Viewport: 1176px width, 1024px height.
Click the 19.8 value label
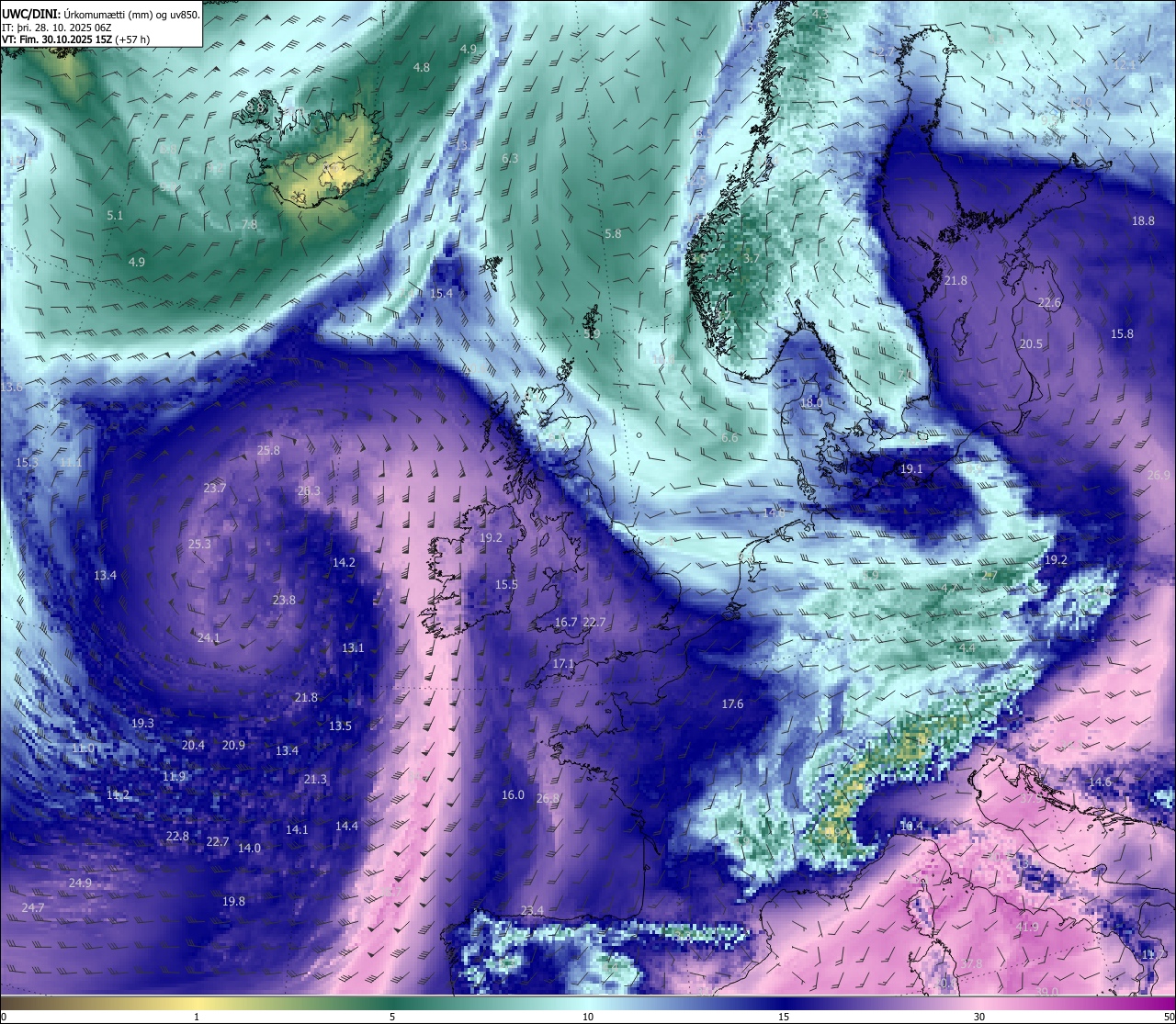[x=233, y=901]
